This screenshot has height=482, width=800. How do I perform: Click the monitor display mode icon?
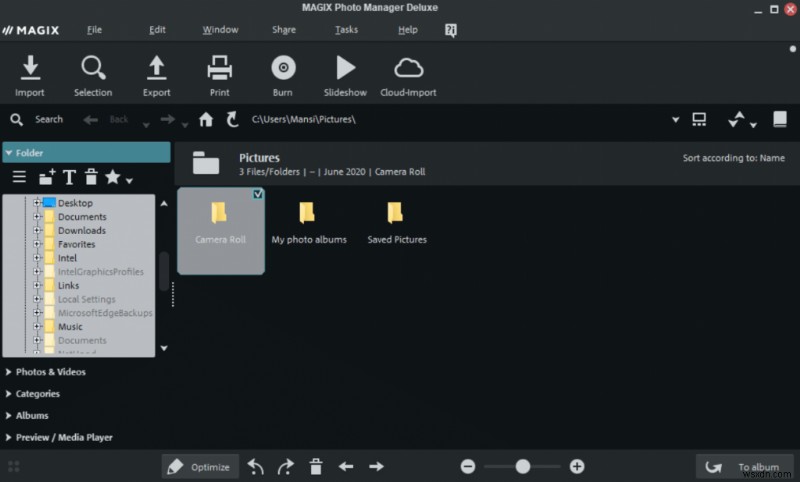pos(699,119)
